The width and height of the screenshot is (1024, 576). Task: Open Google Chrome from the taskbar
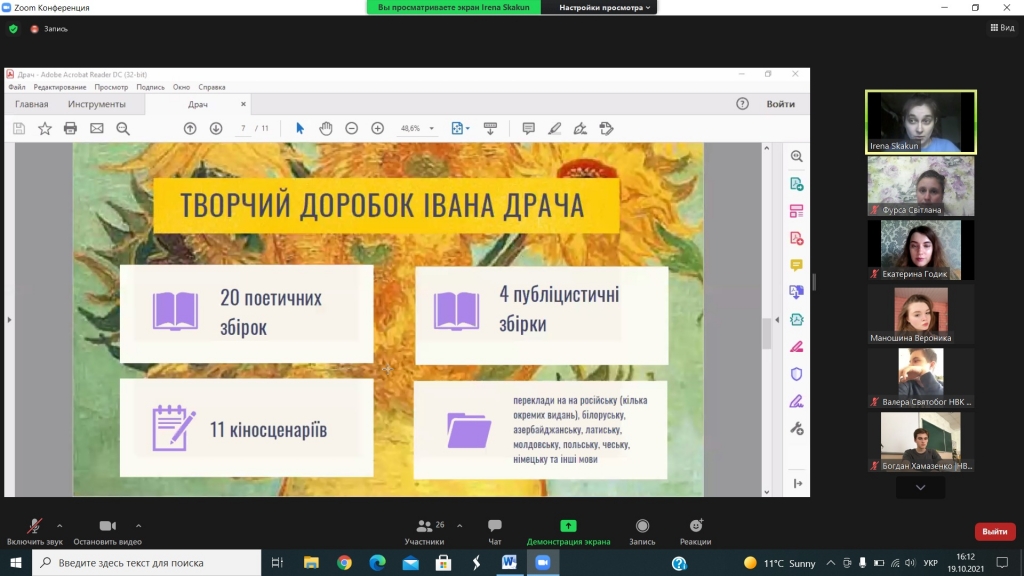[x=344, y=562]
